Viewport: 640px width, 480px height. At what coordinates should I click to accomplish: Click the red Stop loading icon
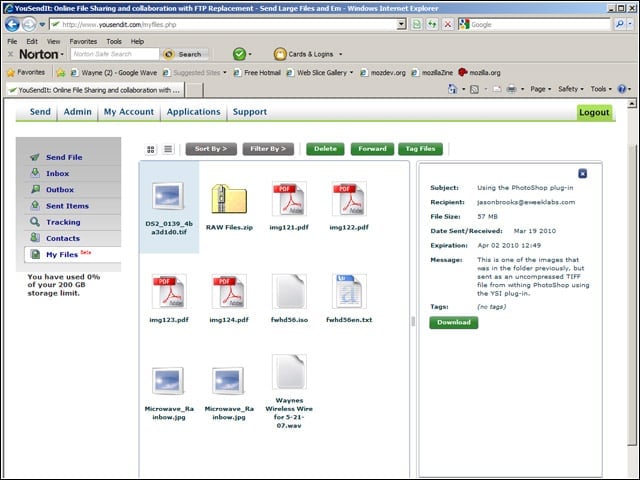click(448, 24)
